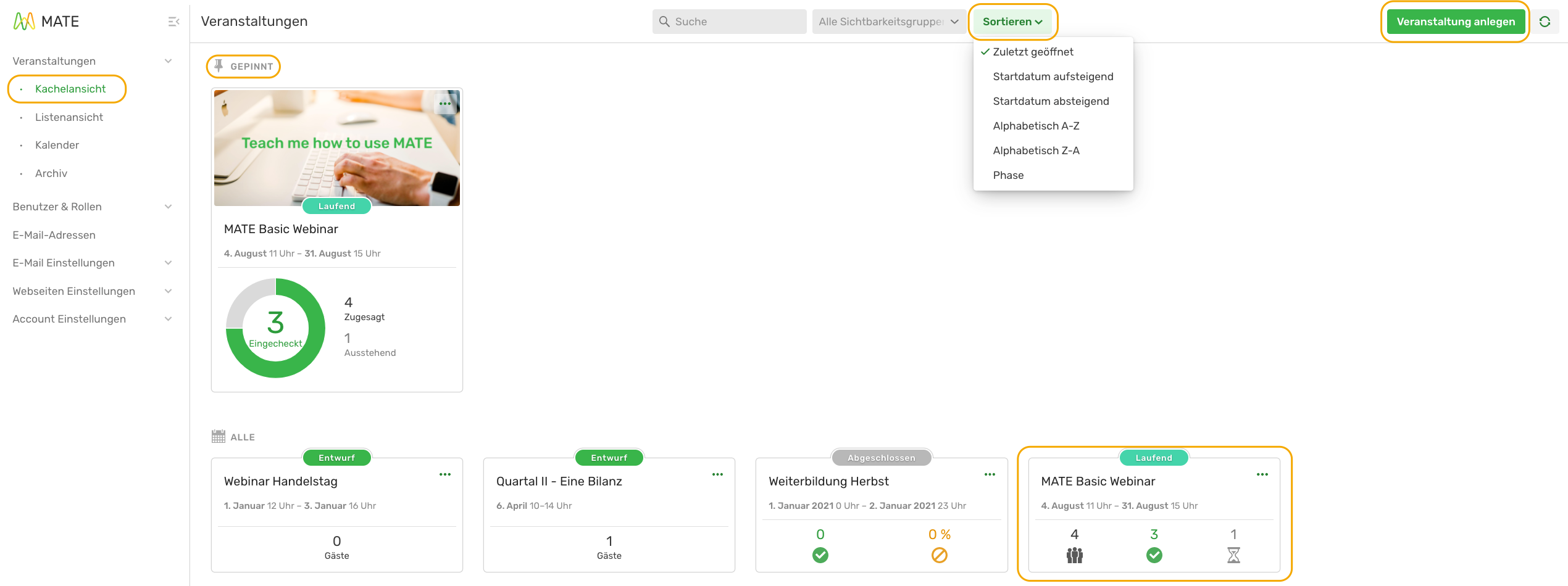Viewport: 1568px width, 586px height.
Task: Open Alle Sichtbarkeitsgruppen dropdown
Action: coord(889,22)
